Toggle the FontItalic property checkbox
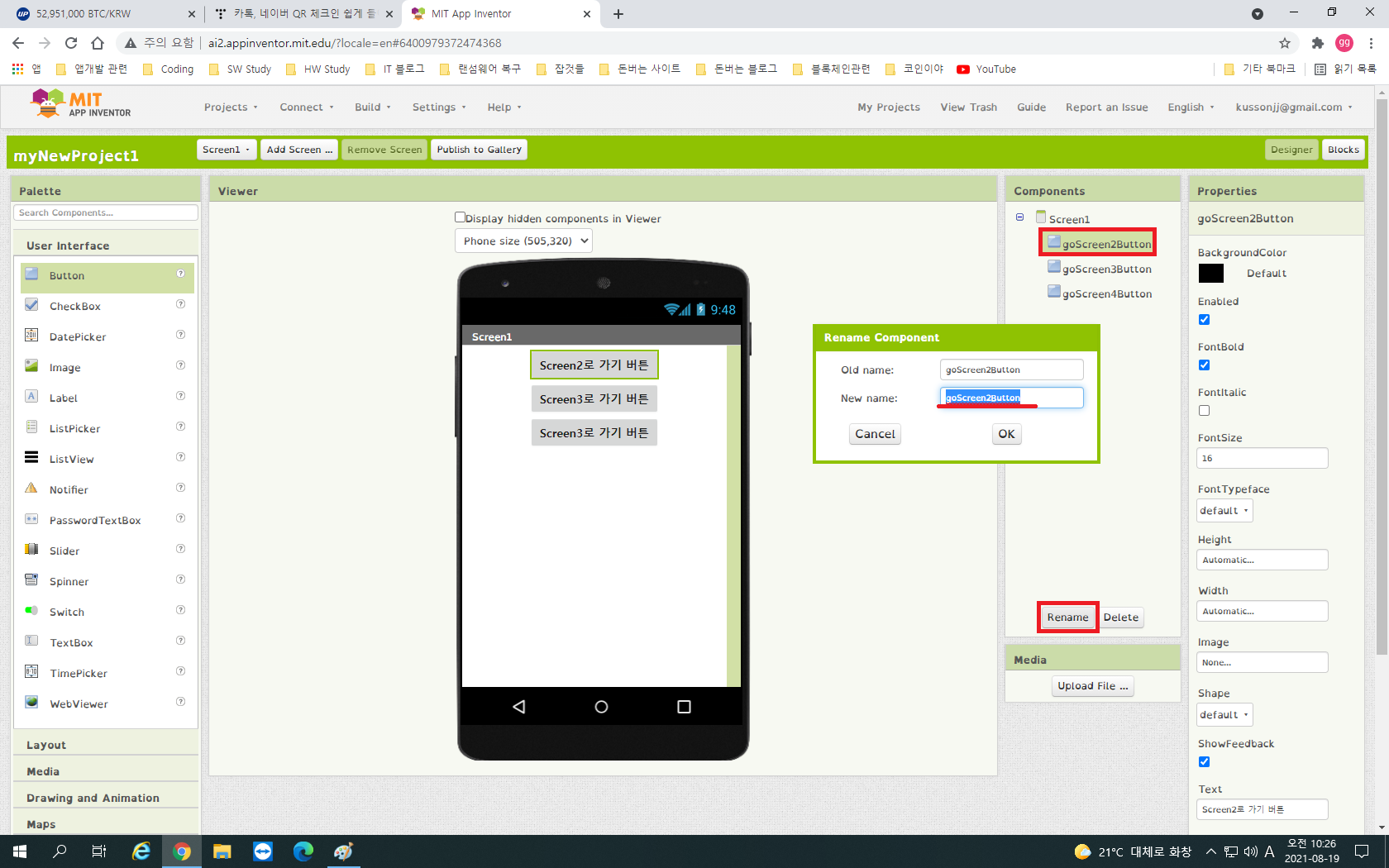This screenshot has height=868, width=1389. [1204, 411]
